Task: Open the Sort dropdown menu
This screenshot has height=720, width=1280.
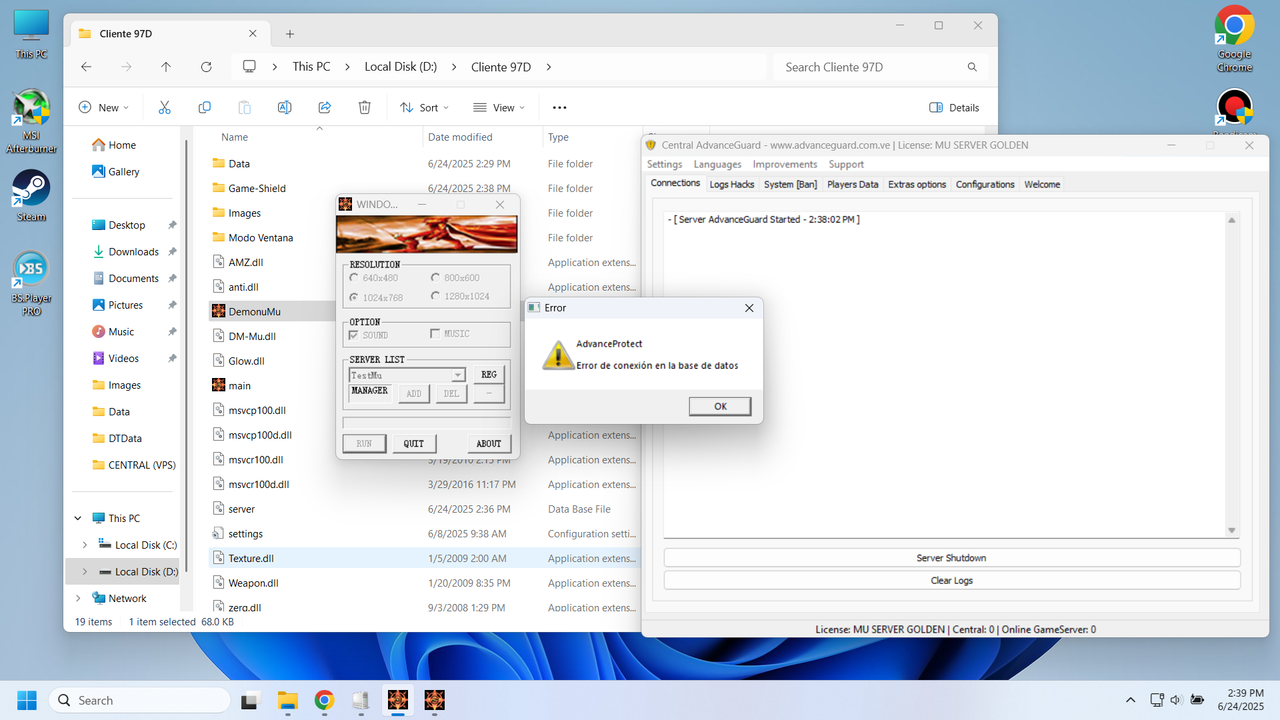Action: (424, 107)
